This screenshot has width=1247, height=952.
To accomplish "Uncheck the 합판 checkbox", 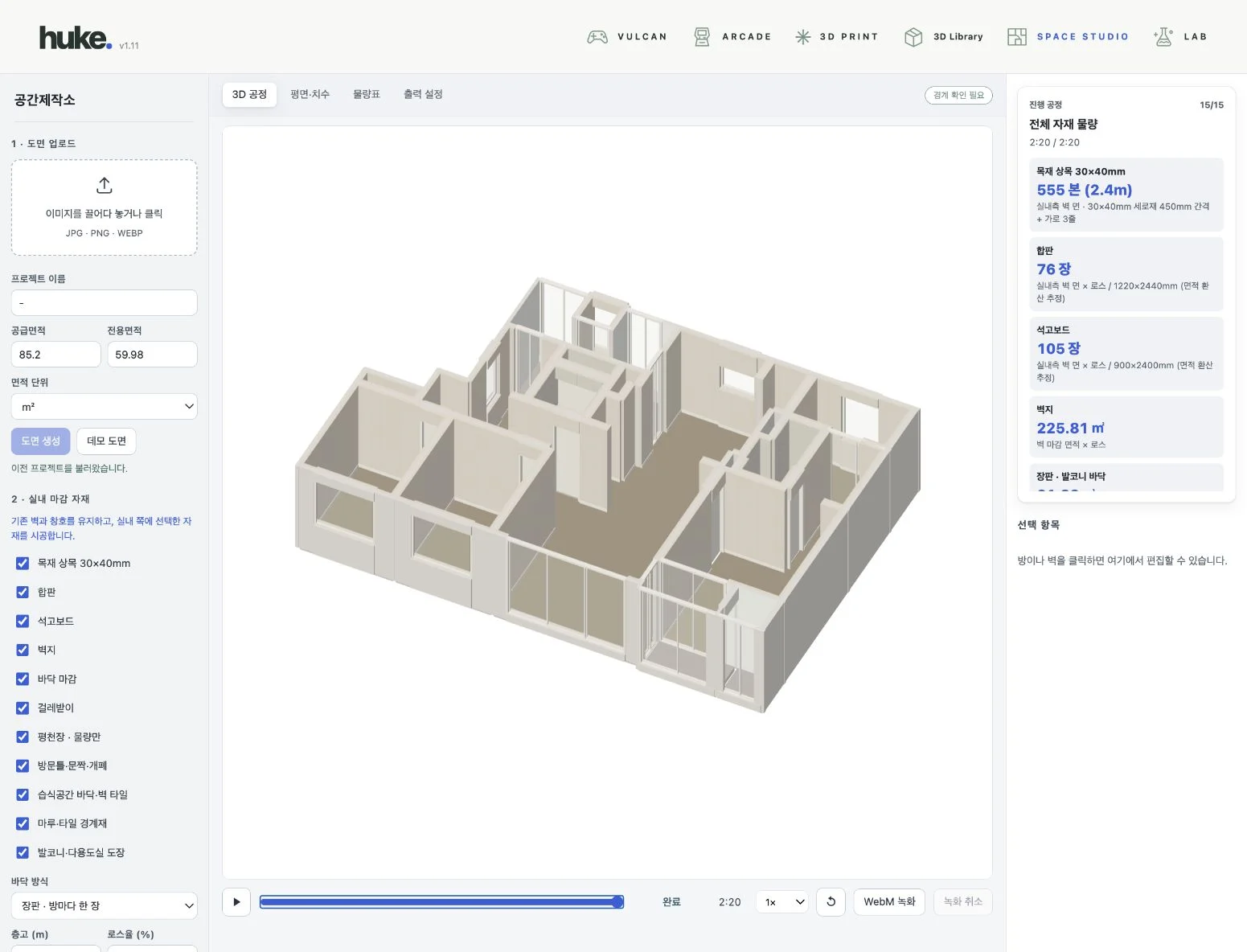I will point(23,593).
